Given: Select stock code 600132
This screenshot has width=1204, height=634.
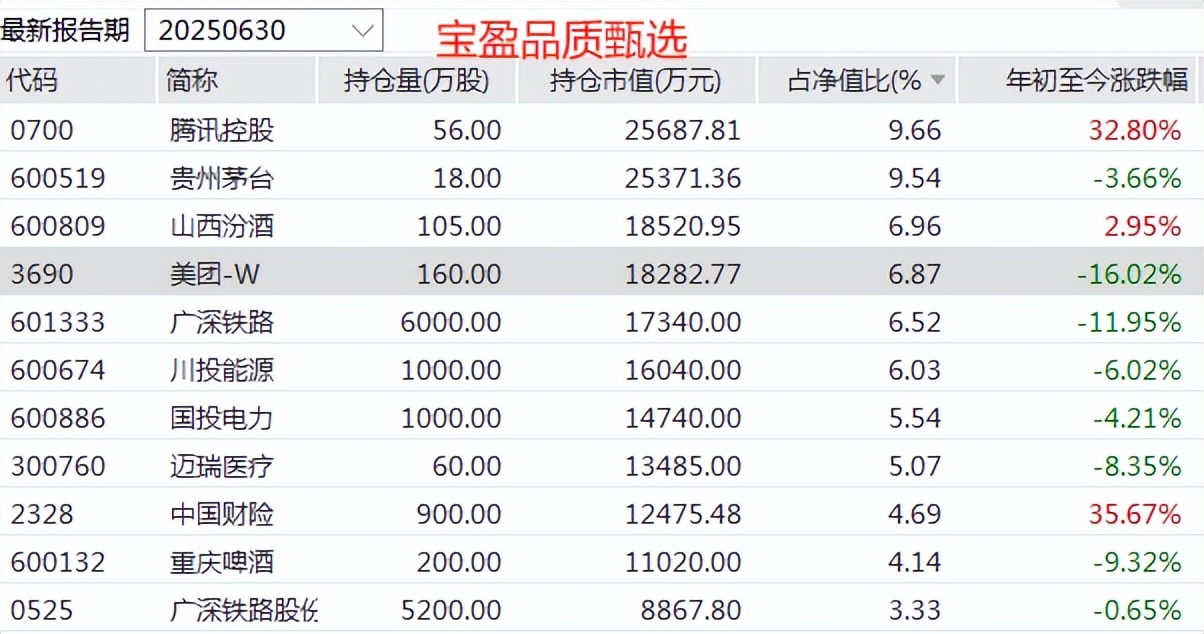Looking at the screenshot, I should 58,562.
